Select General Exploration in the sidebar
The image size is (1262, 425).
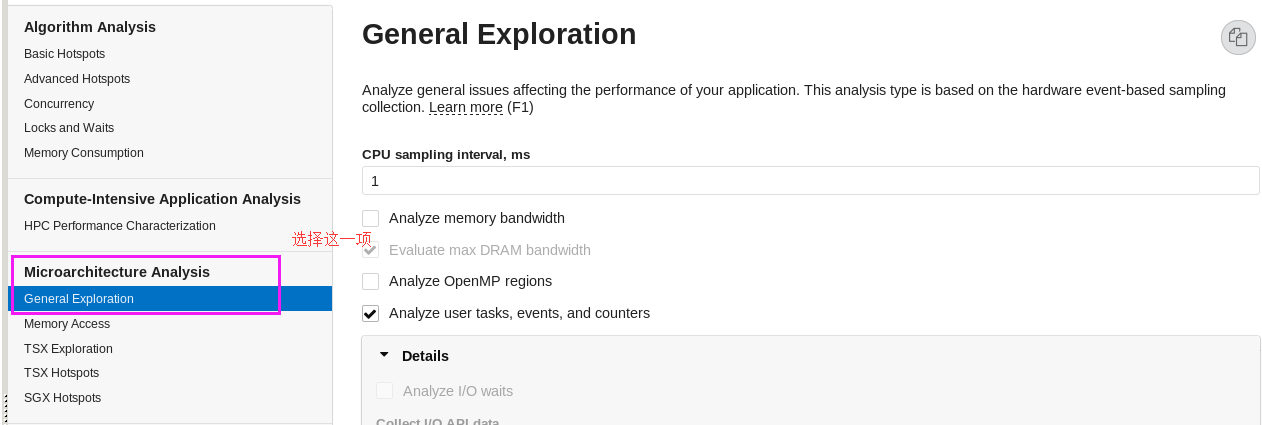[x=79, y=299]
